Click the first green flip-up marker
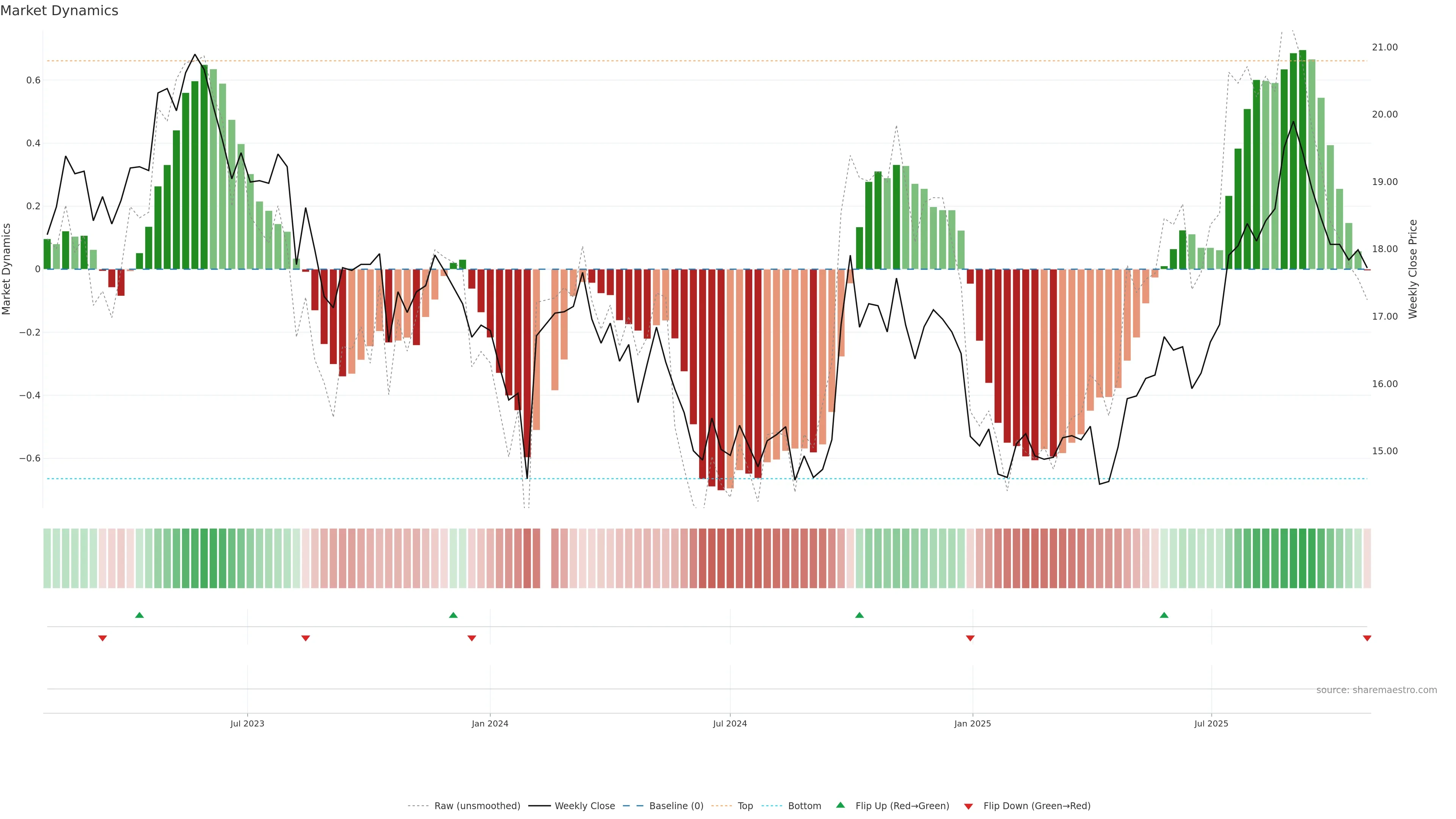This screenshot has width=1456, height=819. [140, 615]
